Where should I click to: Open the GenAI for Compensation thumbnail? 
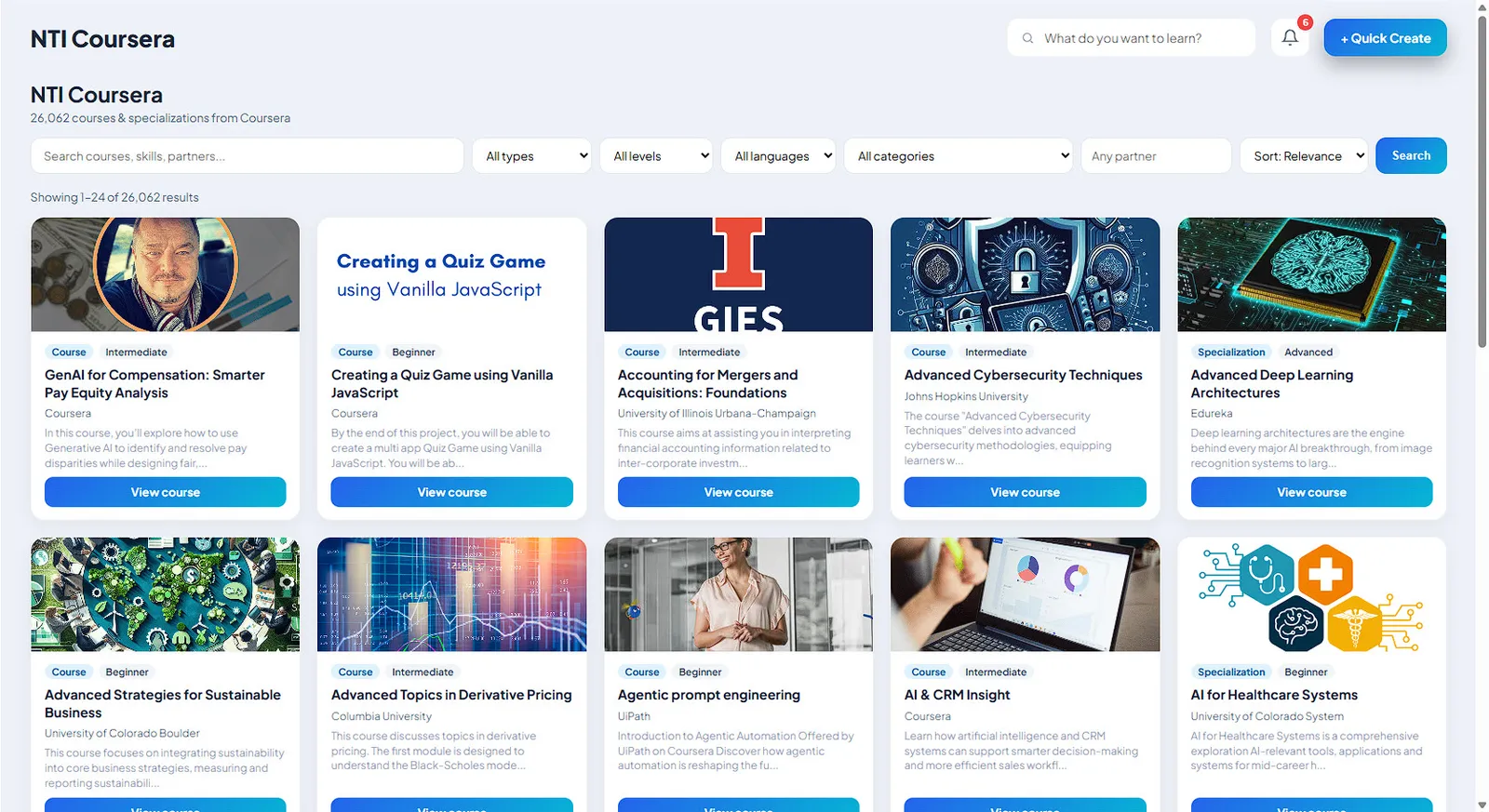tap(166, 274)
